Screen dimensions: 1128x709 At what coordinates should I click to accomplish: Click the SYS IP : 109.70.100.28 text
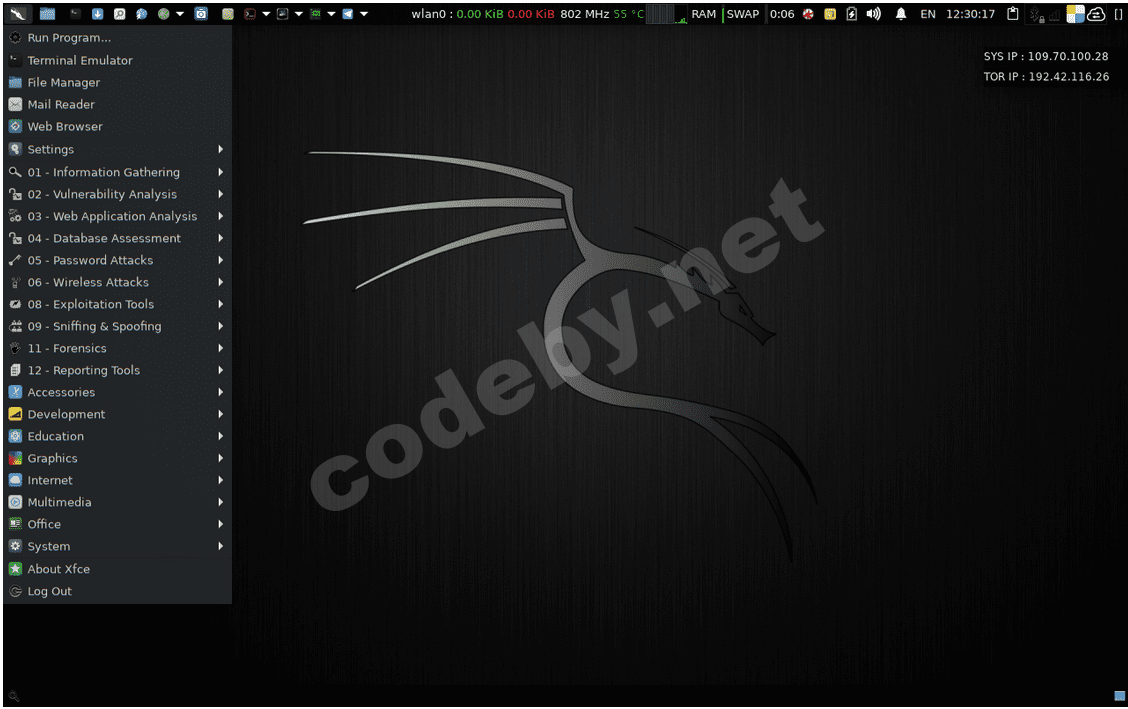tap(1046, 56)
